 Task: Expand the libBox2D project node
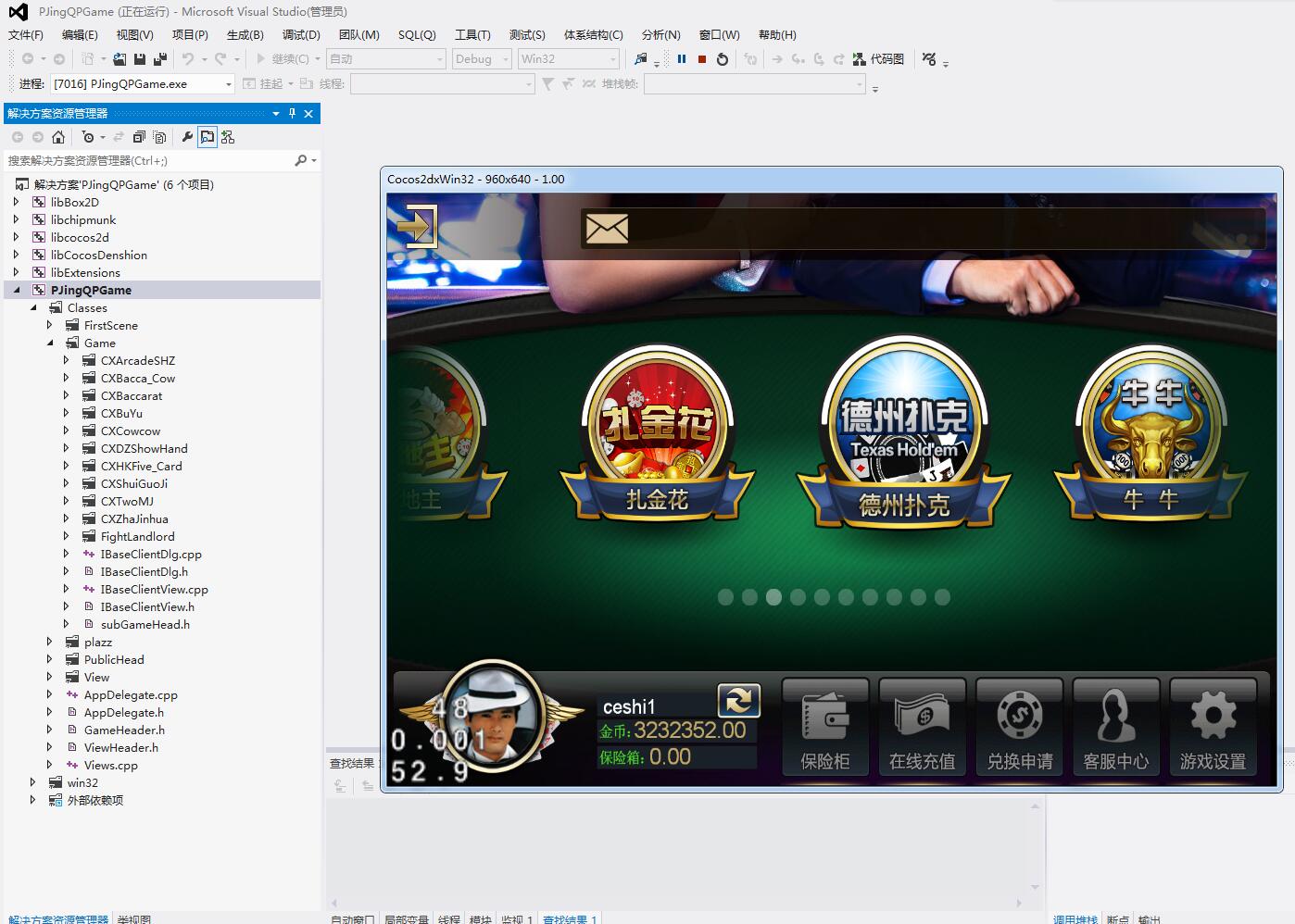(x=16, y=202)
